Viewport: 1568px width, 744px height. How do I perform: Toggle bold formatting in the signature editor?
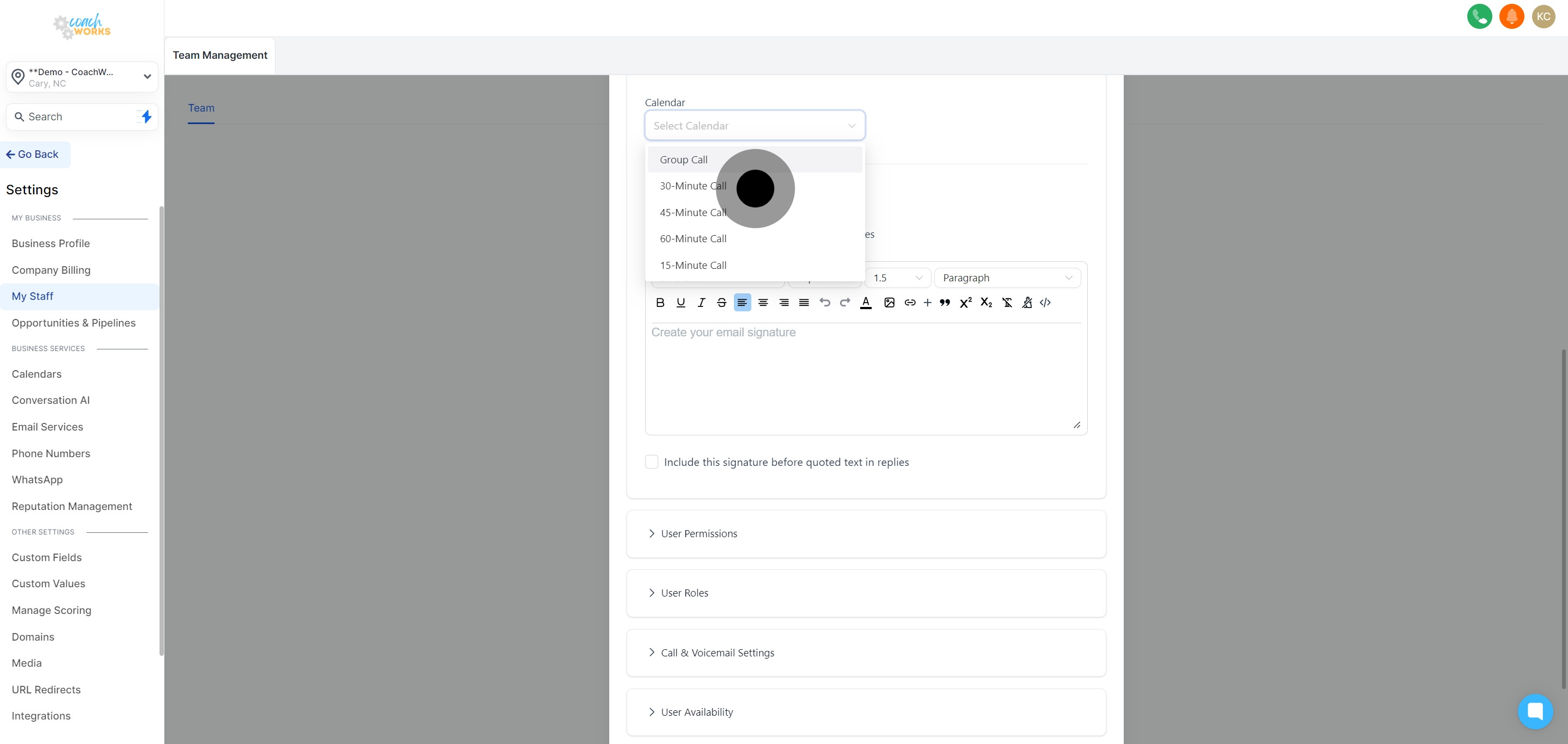[660, 303]
